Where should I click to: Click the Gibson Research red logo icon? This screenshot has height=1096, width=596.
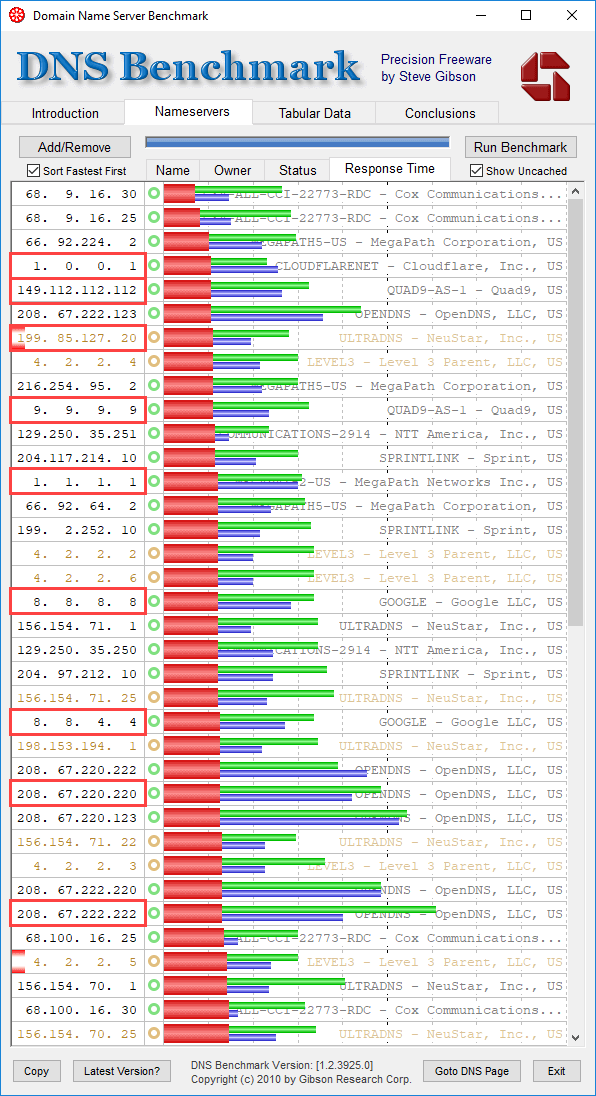545,75
